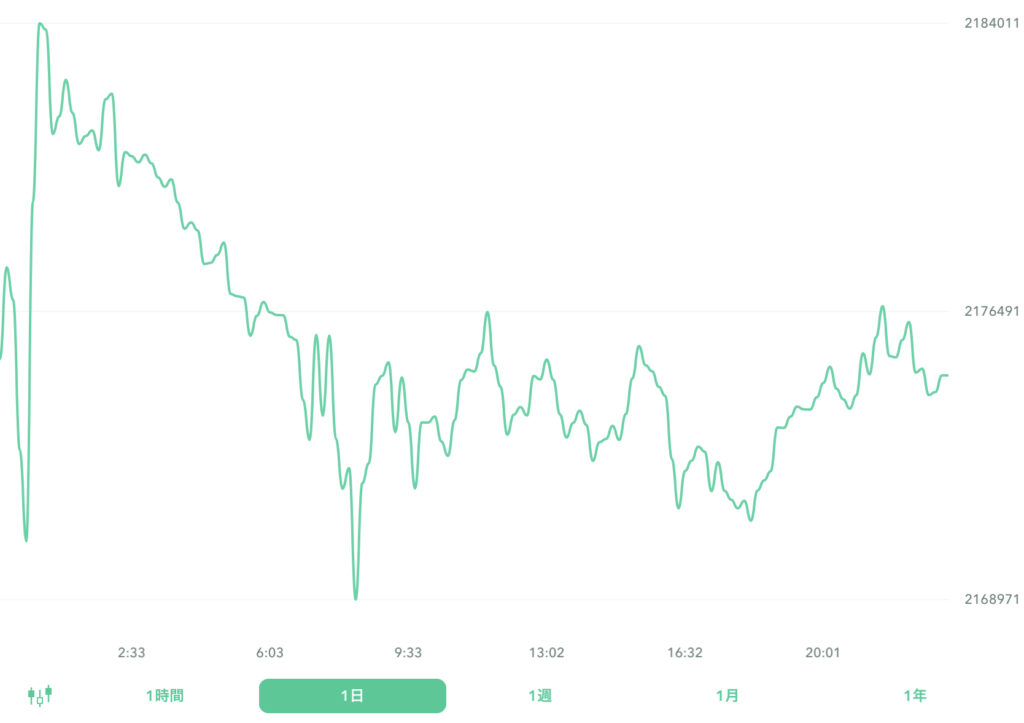1024x723 pixels.
Task: Click the highlighted 1日 range button
Action: [352, 695]
